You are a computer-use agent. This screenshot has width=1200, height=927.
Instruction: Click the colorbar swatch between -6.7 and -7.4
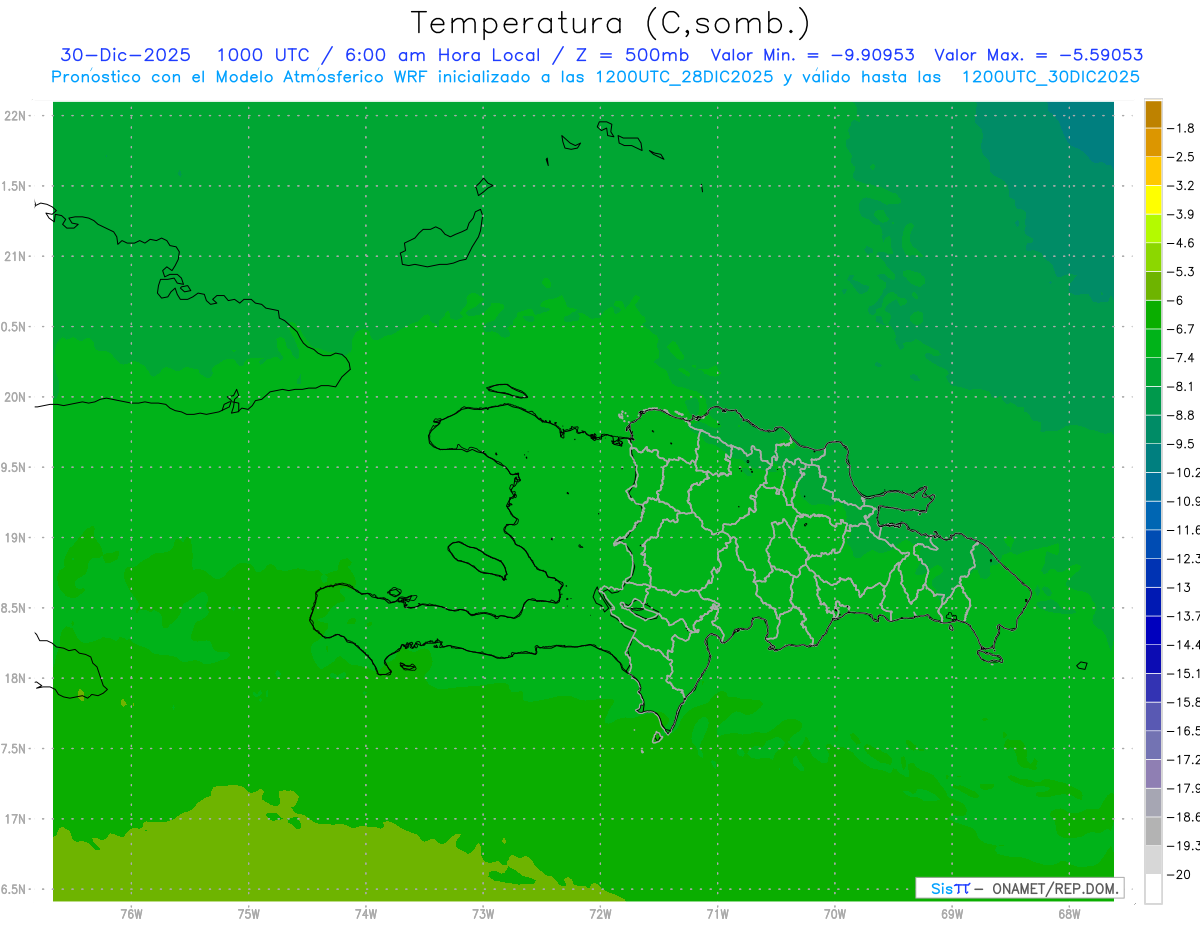coord(1153,343)
